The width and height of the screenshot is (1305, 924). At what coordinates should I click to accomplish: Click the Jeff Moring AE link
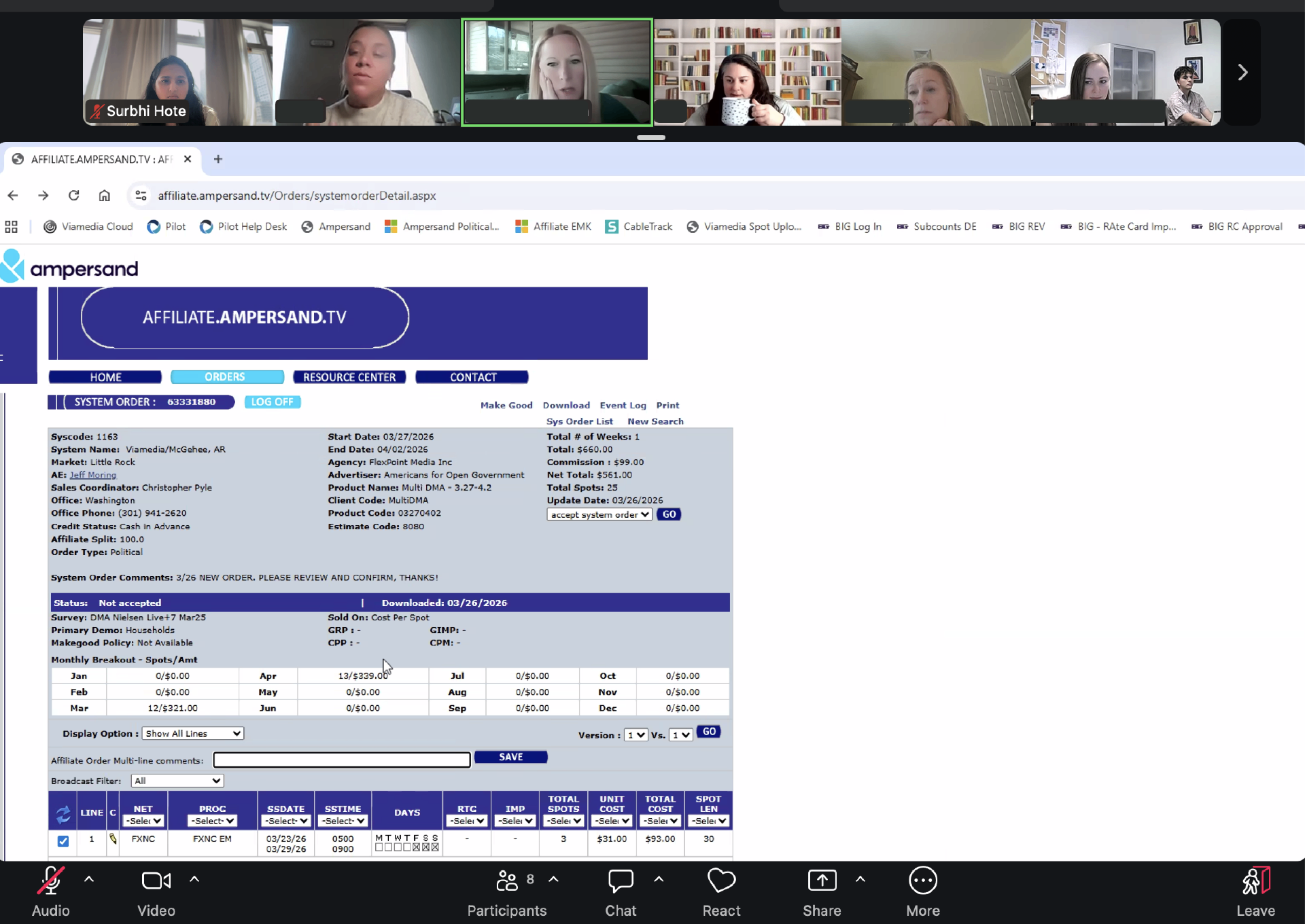click(x=93, y=476)
